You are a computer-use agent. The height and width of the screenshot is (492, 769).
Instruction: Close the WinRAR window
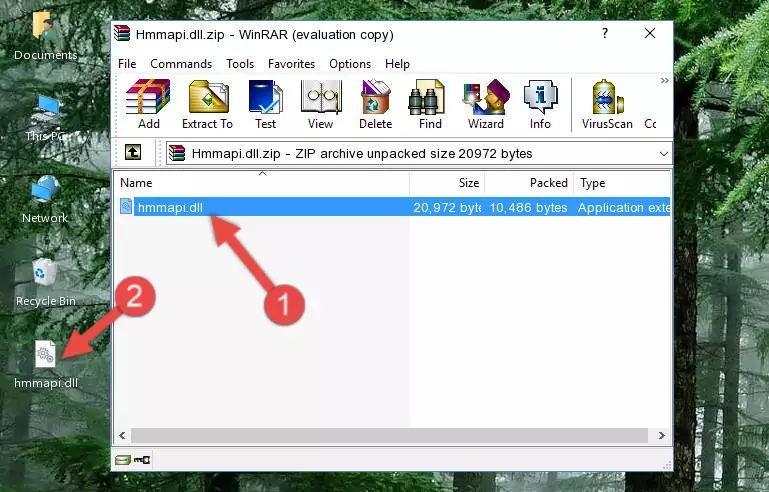[650, 33]
